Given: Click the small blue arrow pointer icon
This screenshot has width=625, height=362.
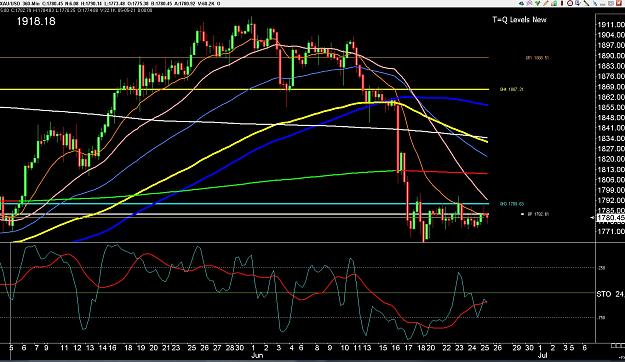Looking at the screenshot, I should 596,4.
